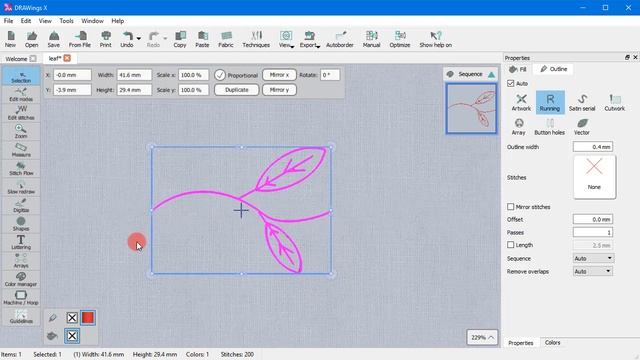The height and width of the screenshot is (360, 640).
Task: Open the Sequence dropdown in Properties
Action: [593, 258]
